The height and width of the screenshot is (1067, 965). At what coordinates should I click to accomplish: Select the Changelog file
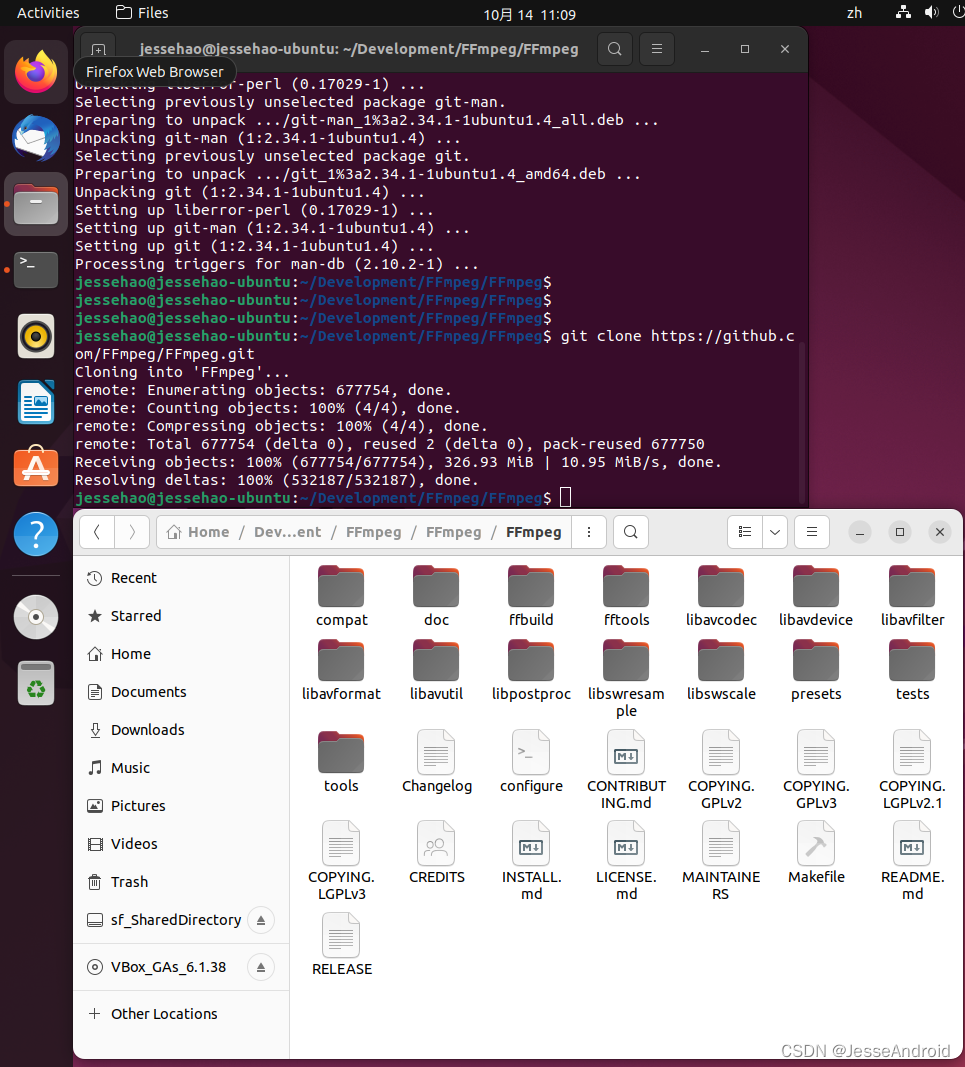click(436, 761)
